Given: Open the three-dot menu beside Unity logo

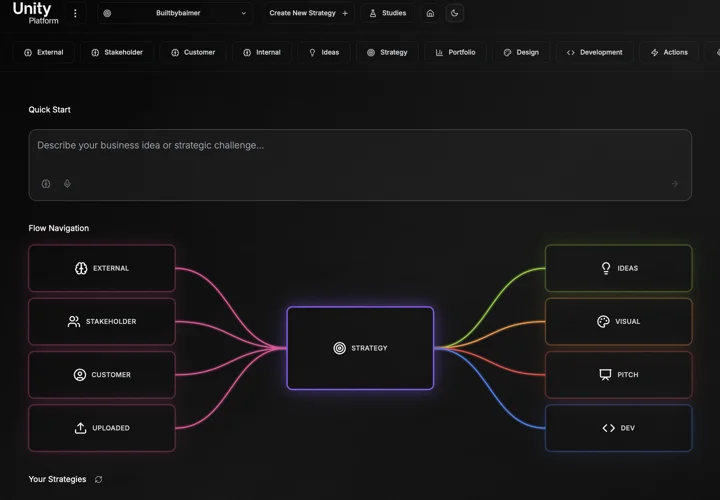Looking at the screenshot, I should (x=75, y=13).
